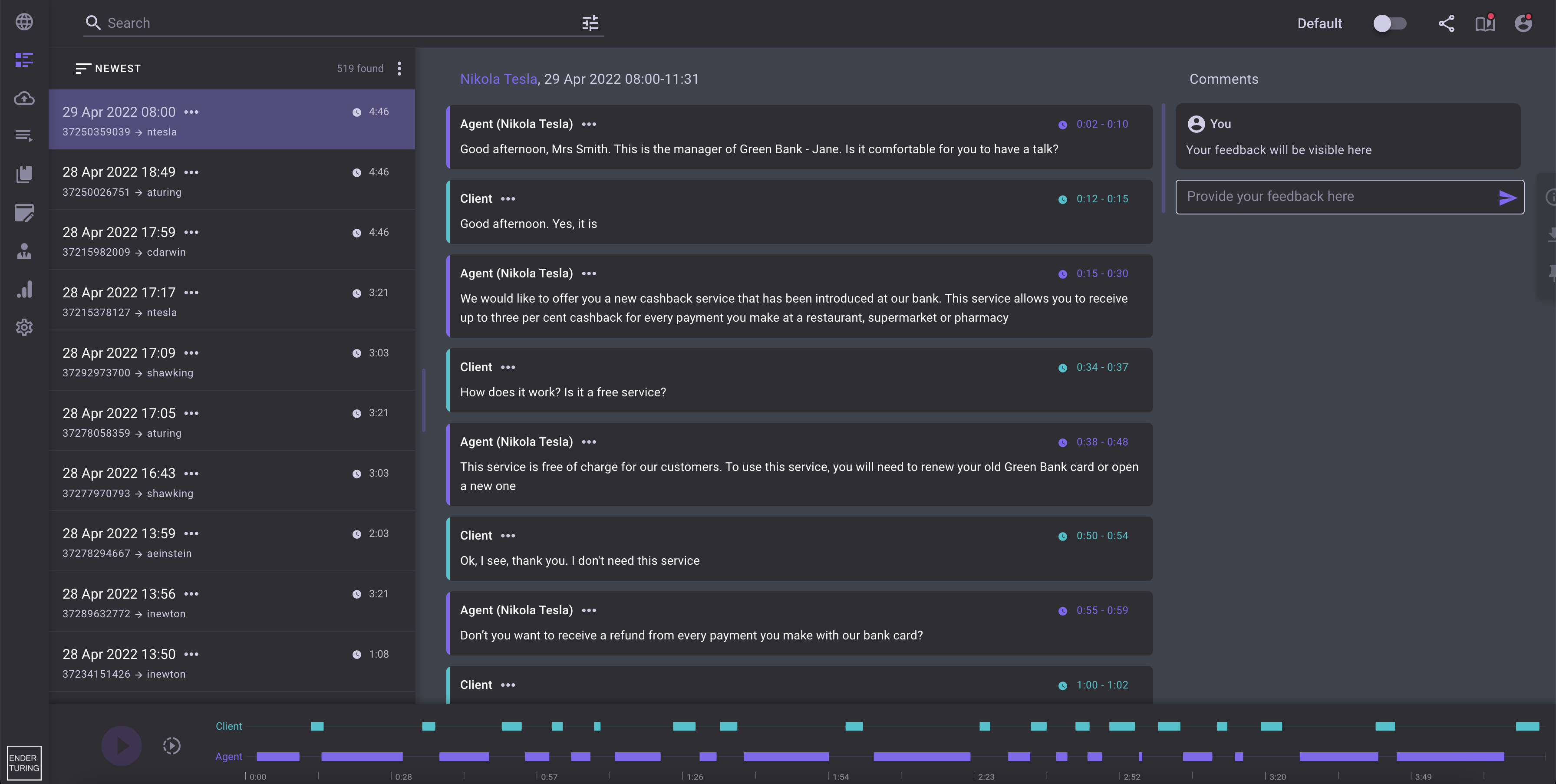
Task: Open options for 28 Apr 2022 17:59 call
Action: click(191, 232)
